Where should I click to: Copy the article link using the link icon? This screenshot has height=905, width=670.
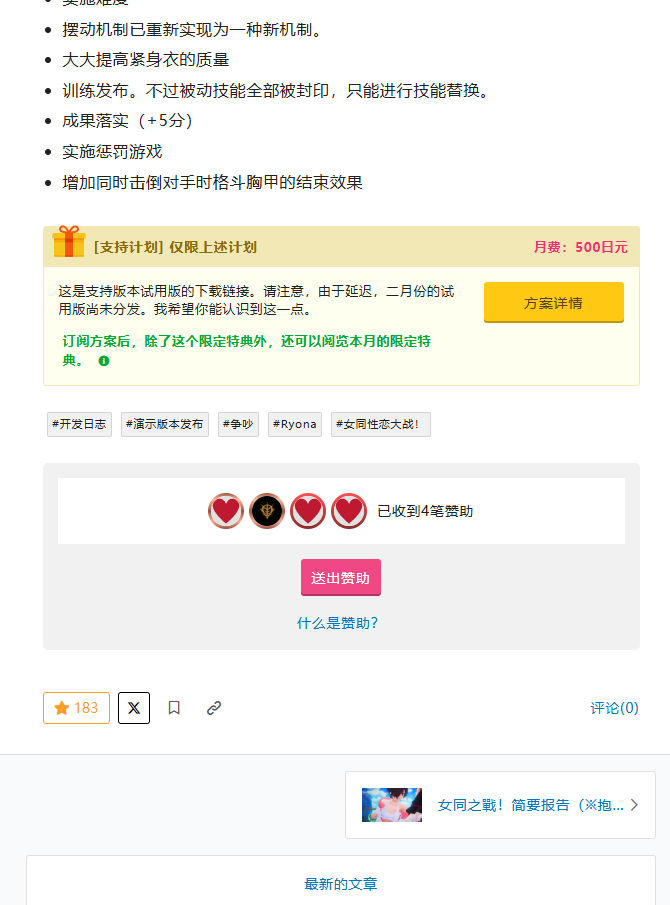[213, 707]
